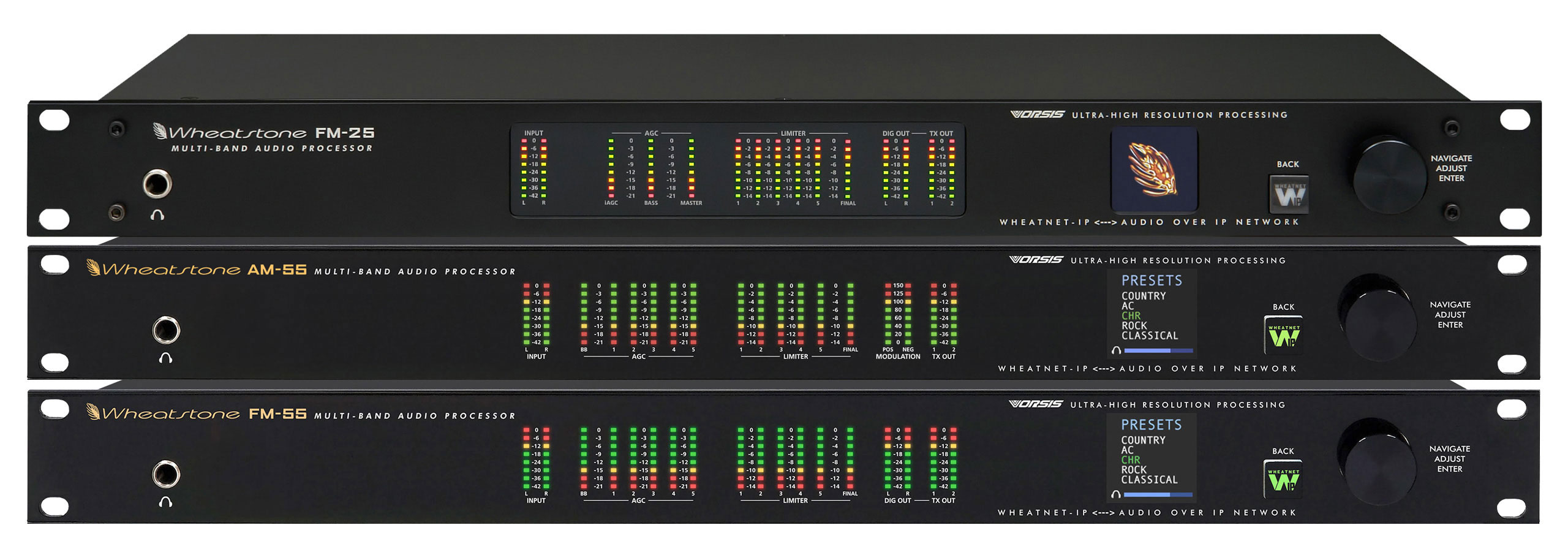Select COUNTRY preset on AM-55 display
This screenshot has height=555, width=1568.
pos(1144,296)
